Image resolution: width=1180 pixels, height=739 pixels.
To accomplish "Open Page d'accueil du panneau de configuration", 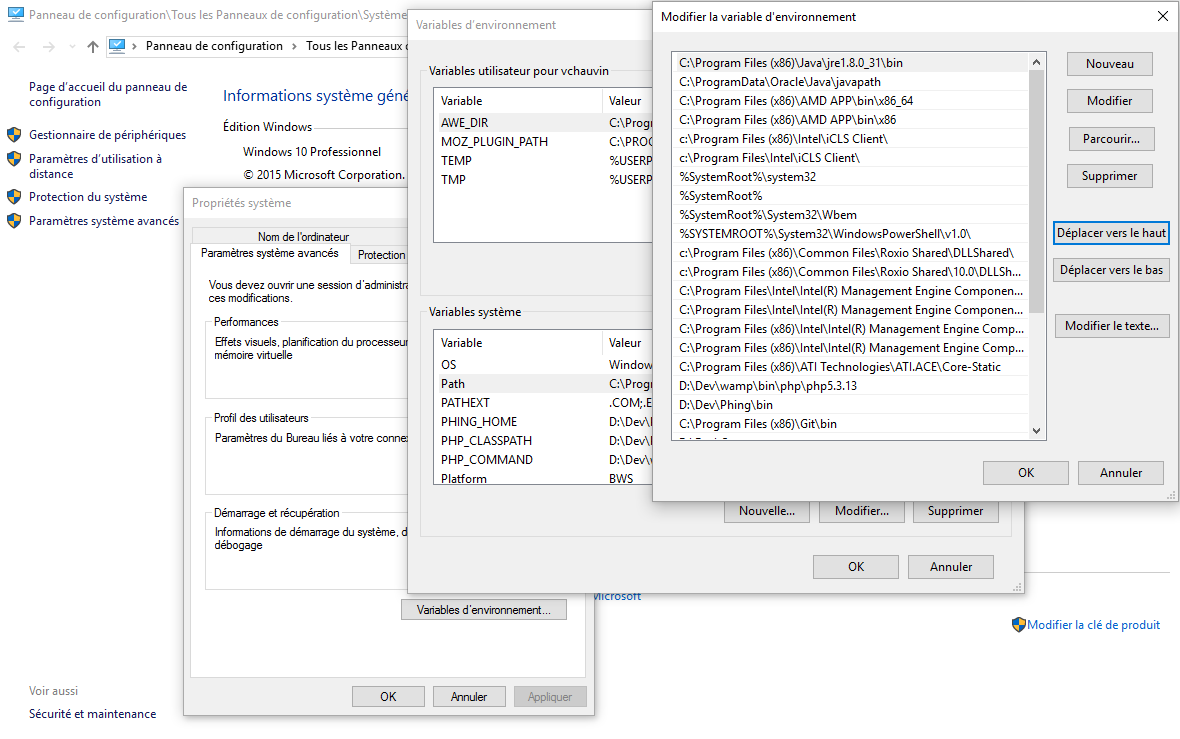I will (108, 95).
